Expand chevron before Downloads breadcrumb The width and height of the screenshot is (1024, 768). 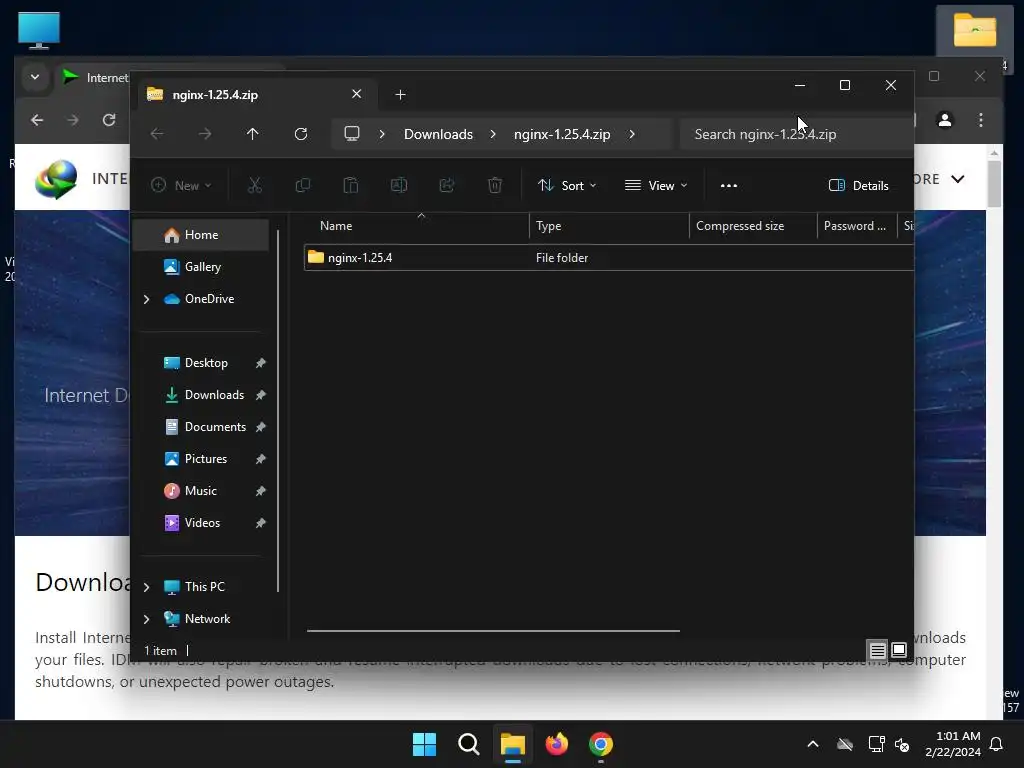pyautogui.click(x=382, y=134)
